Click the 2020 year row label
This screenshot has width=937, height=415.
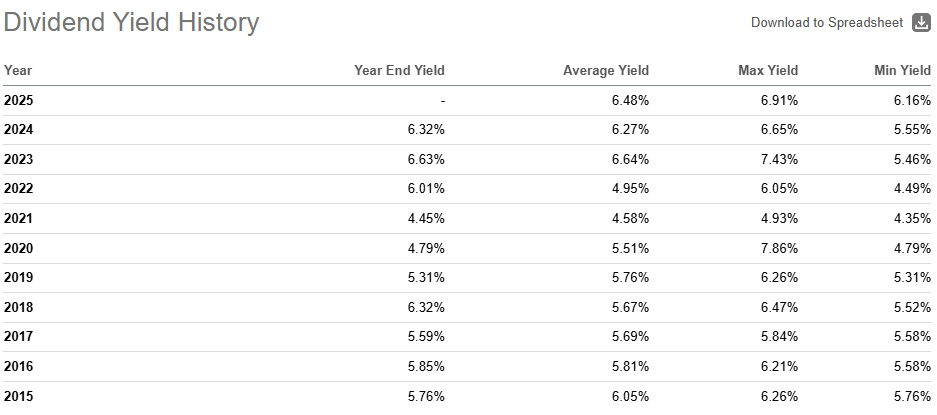[x=19, y=248]
